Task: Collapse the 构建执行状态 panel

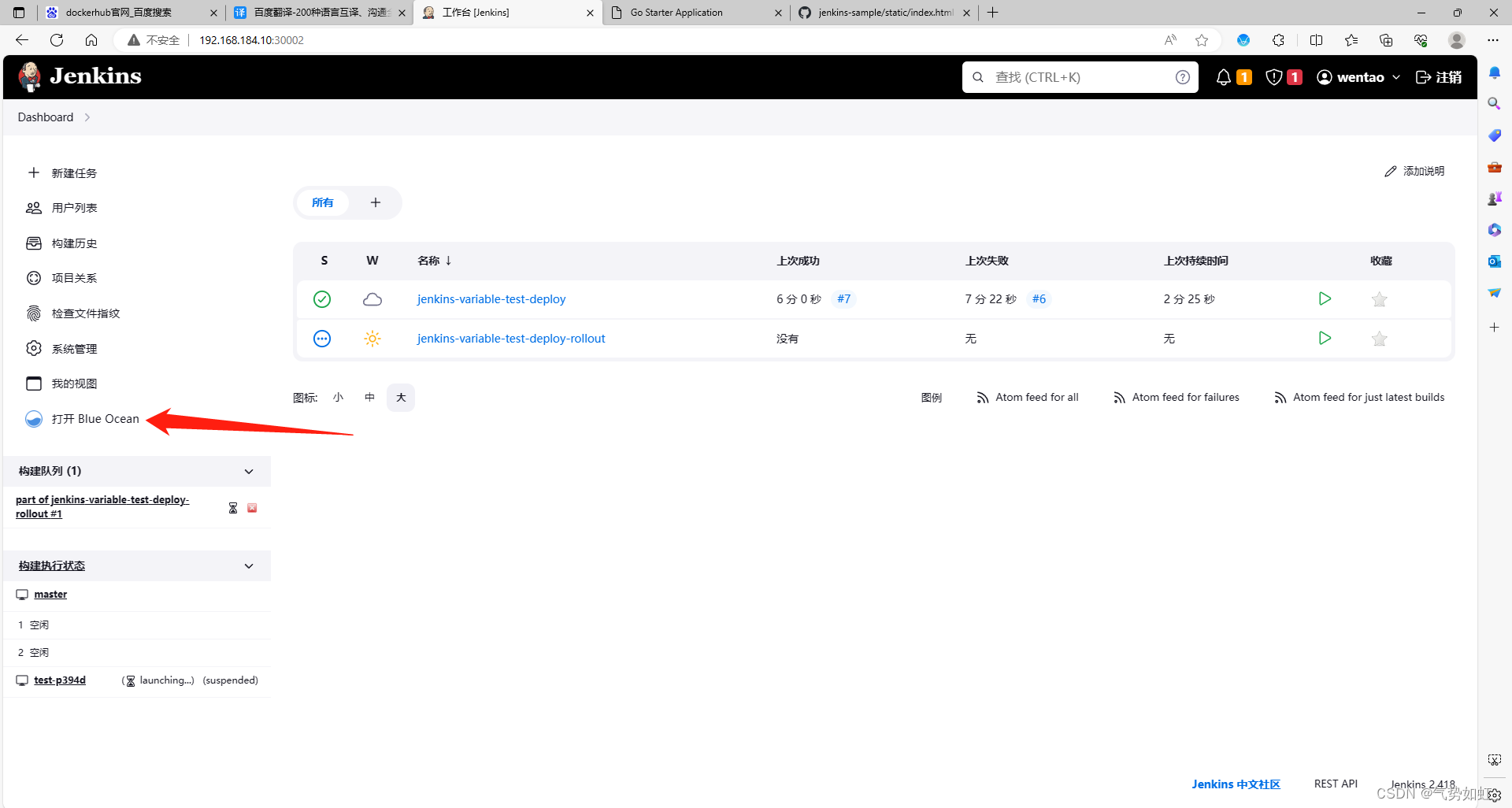Action: pyautogui.click(x=249, y=566)
